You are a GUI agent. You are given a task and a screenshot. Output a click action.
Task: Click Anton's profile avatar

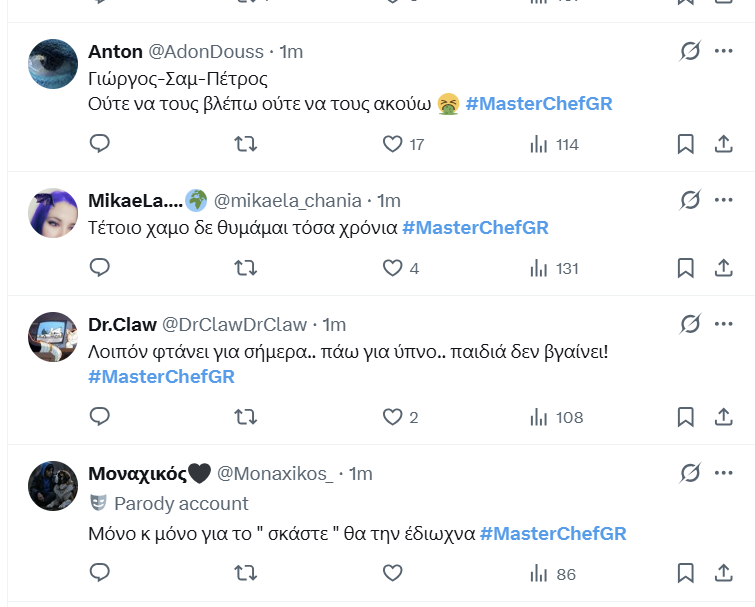pyautogui.click(x=53, y=65)
